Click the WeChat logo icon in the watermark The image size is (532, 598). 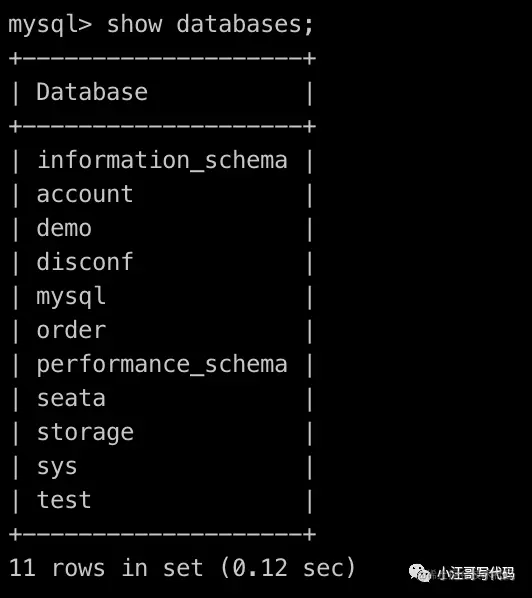[420, 573]
